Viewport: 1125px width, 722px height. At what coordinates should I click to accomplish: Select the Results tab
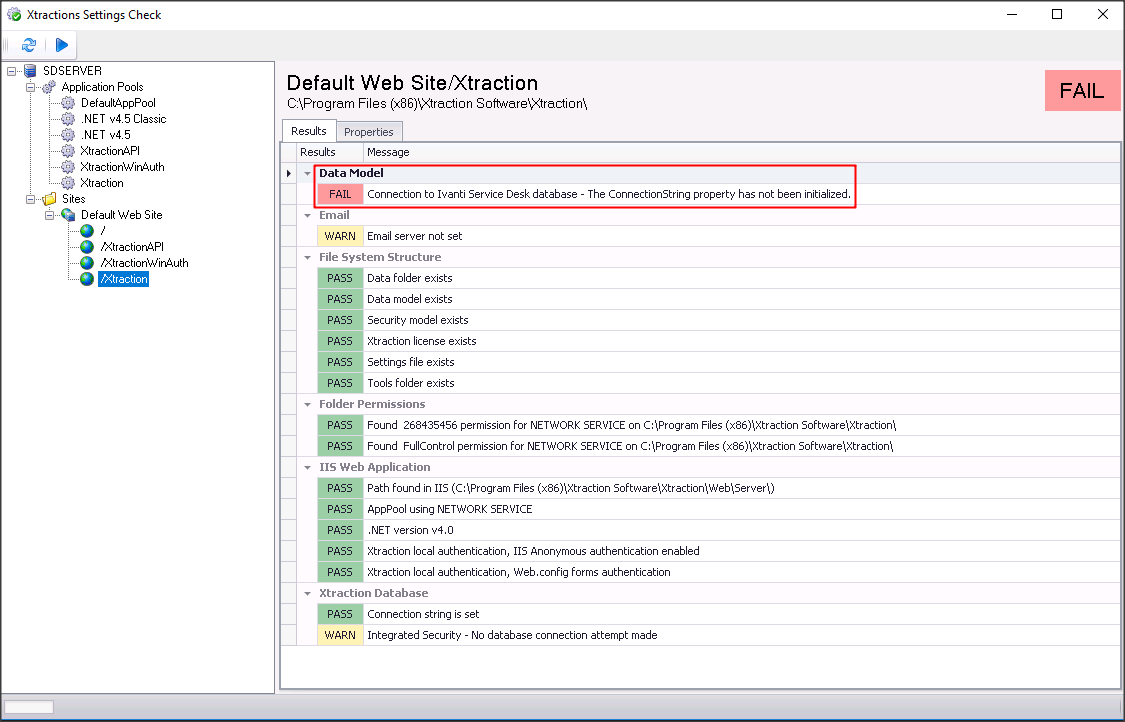[309, 131]
